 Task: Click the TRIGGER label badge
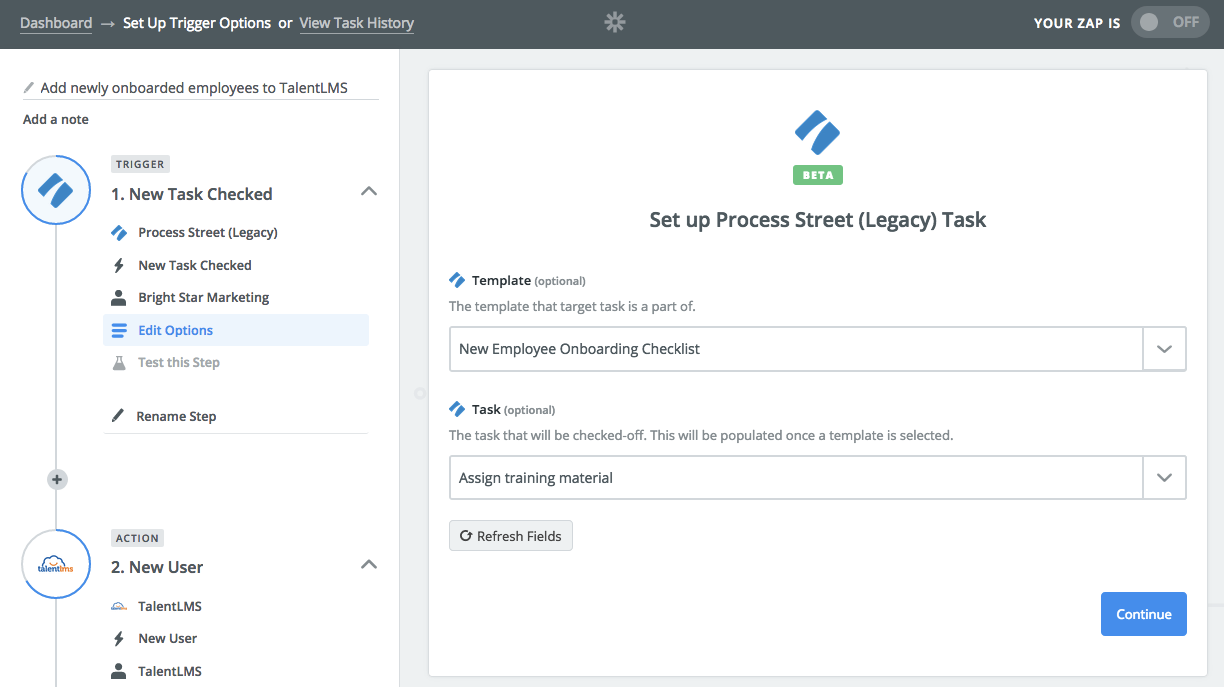pyautogui.click(x=140, y=164)
